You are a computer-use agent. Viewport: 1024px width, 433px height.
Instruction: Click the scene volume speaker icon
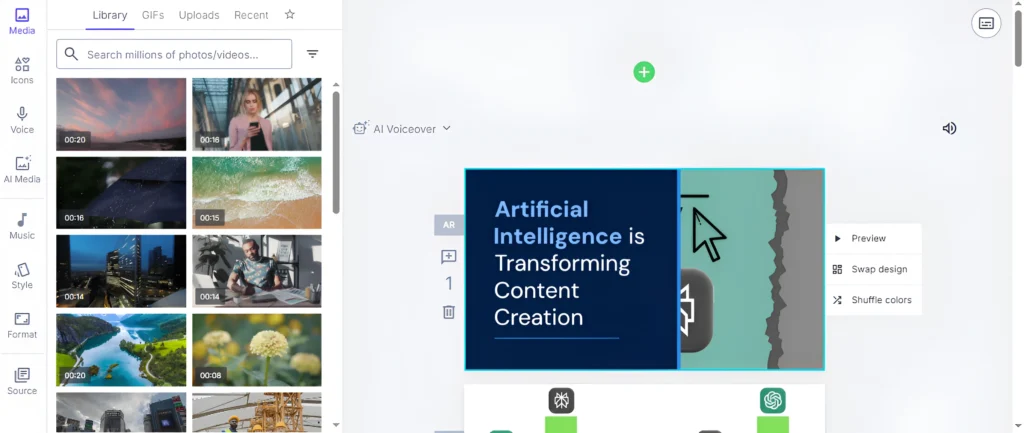950,128
